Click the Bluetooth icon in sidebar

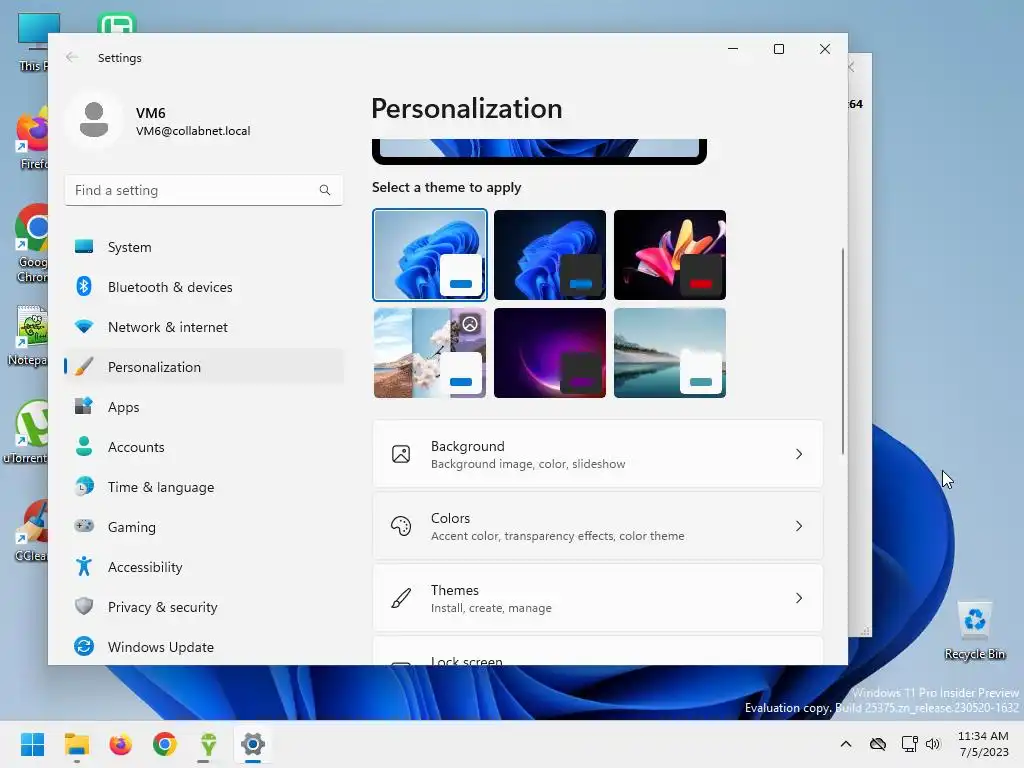pyautogui.click(x=84, y=286)
